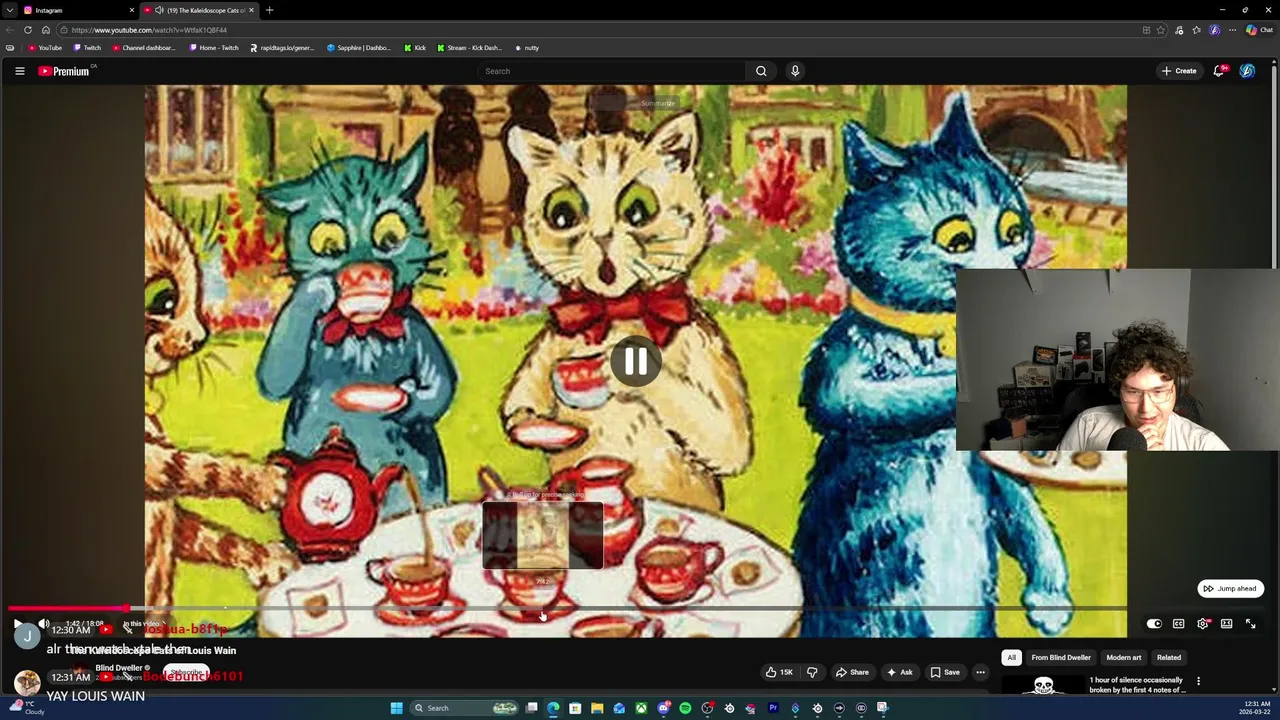
Task: Open the 1 hour of silence suggested video
Action: coord(1137,685)
